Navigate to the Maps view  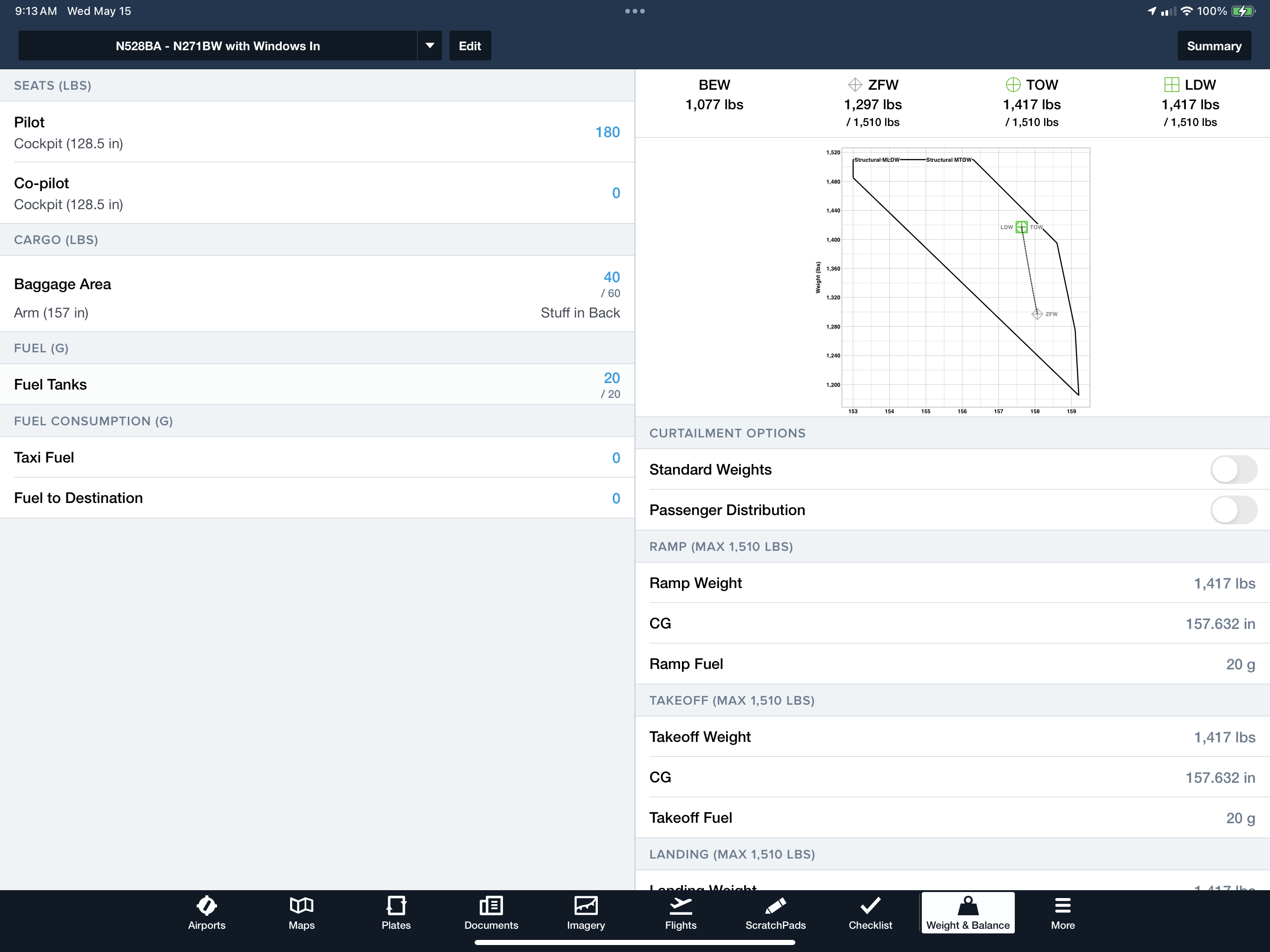coord(301,913)
